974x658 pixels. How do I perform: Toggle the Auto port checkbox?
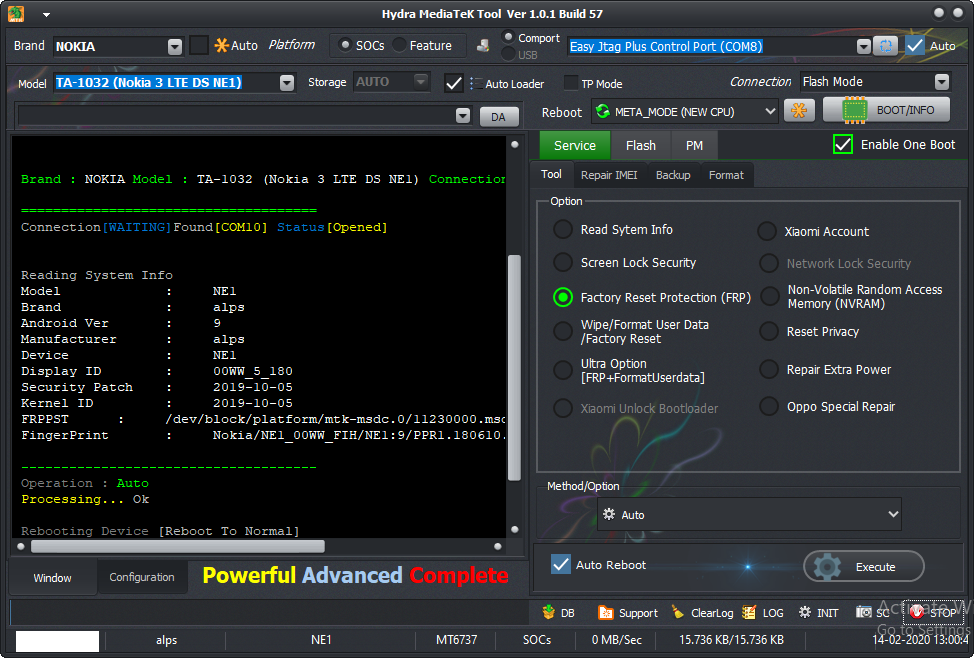[x=914, y=45]
